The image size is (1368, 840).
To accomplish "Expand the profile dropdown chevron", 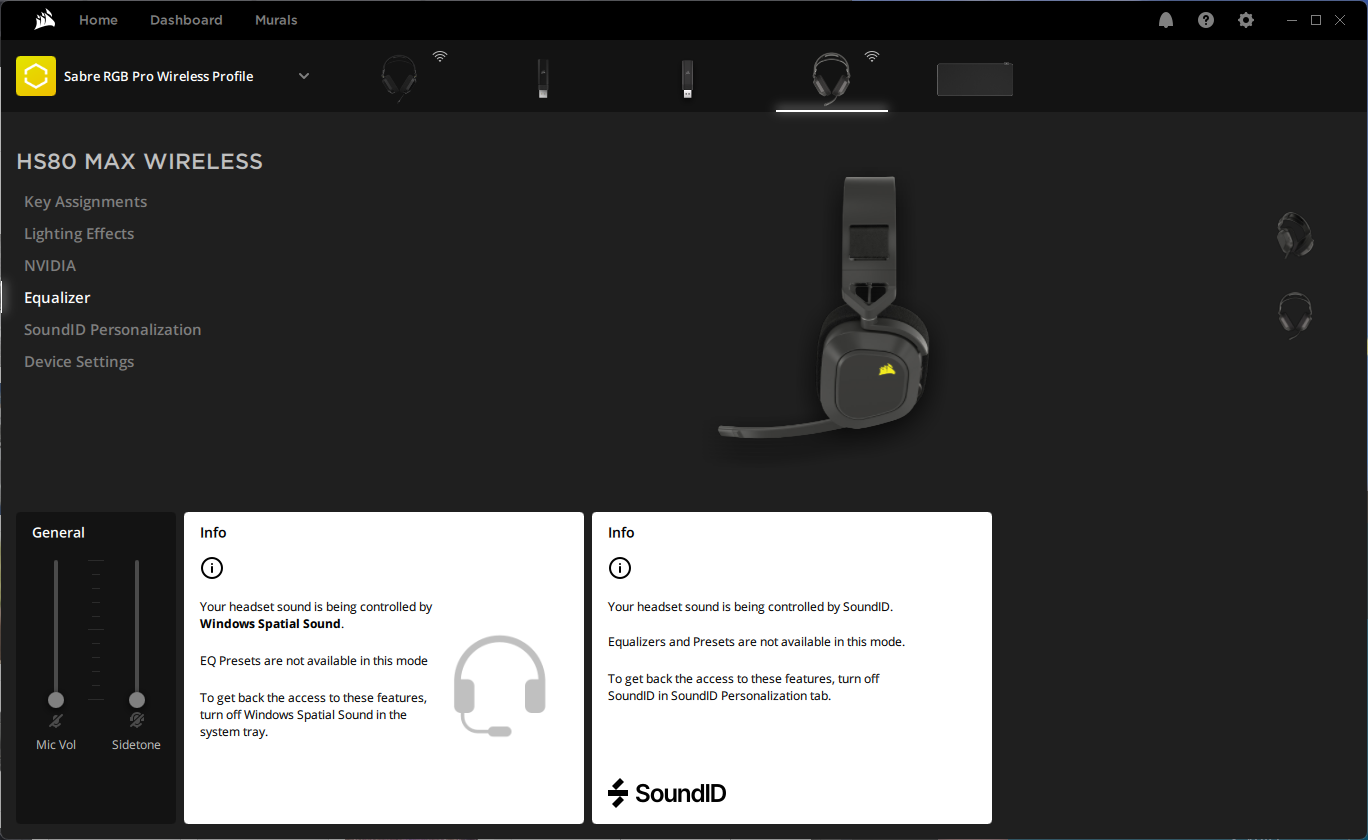I will pyautogui.click(x=304, y=76).
